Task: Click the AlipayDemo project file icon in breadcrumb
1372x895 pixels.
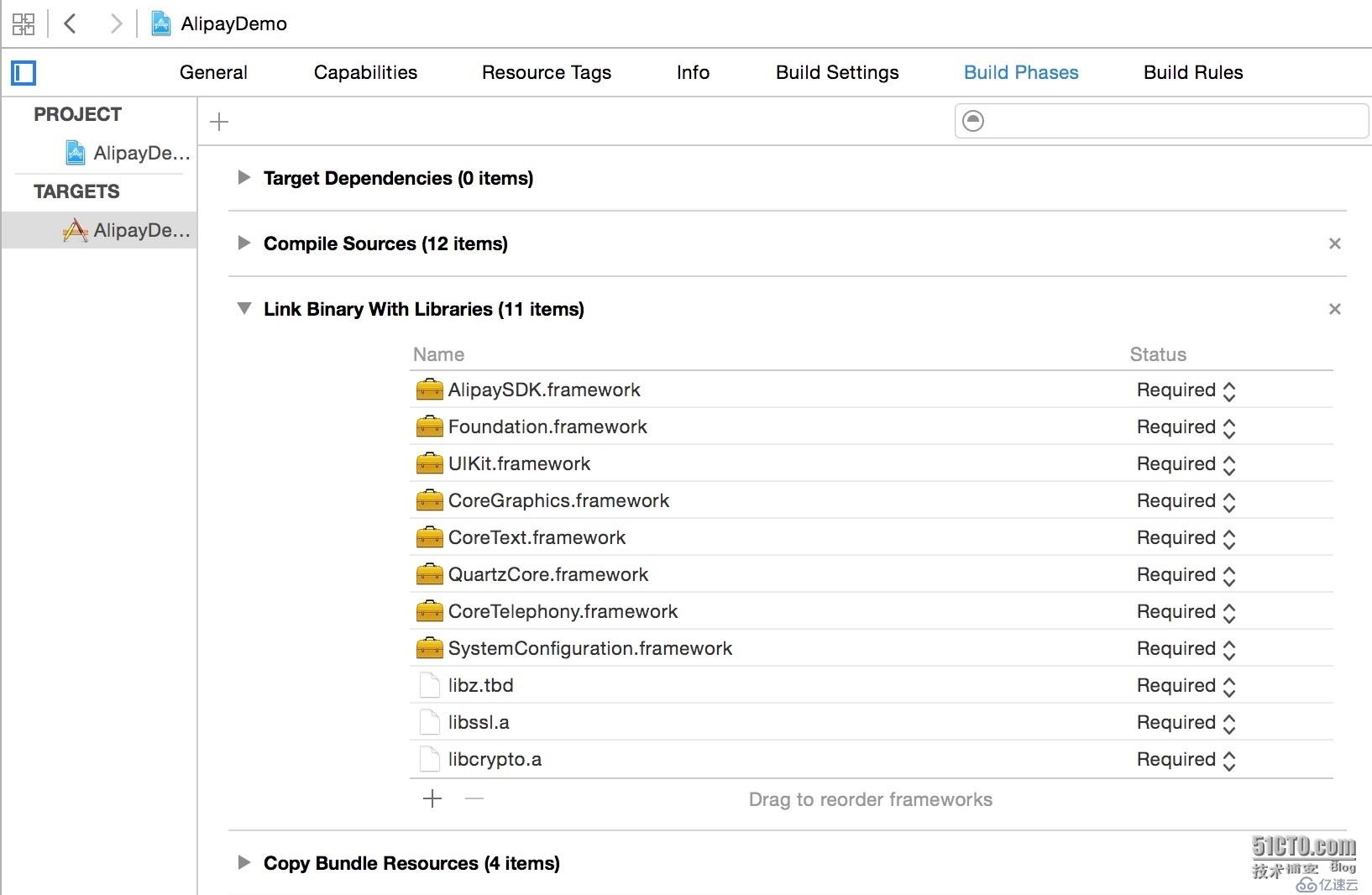Action: point(161,24)
